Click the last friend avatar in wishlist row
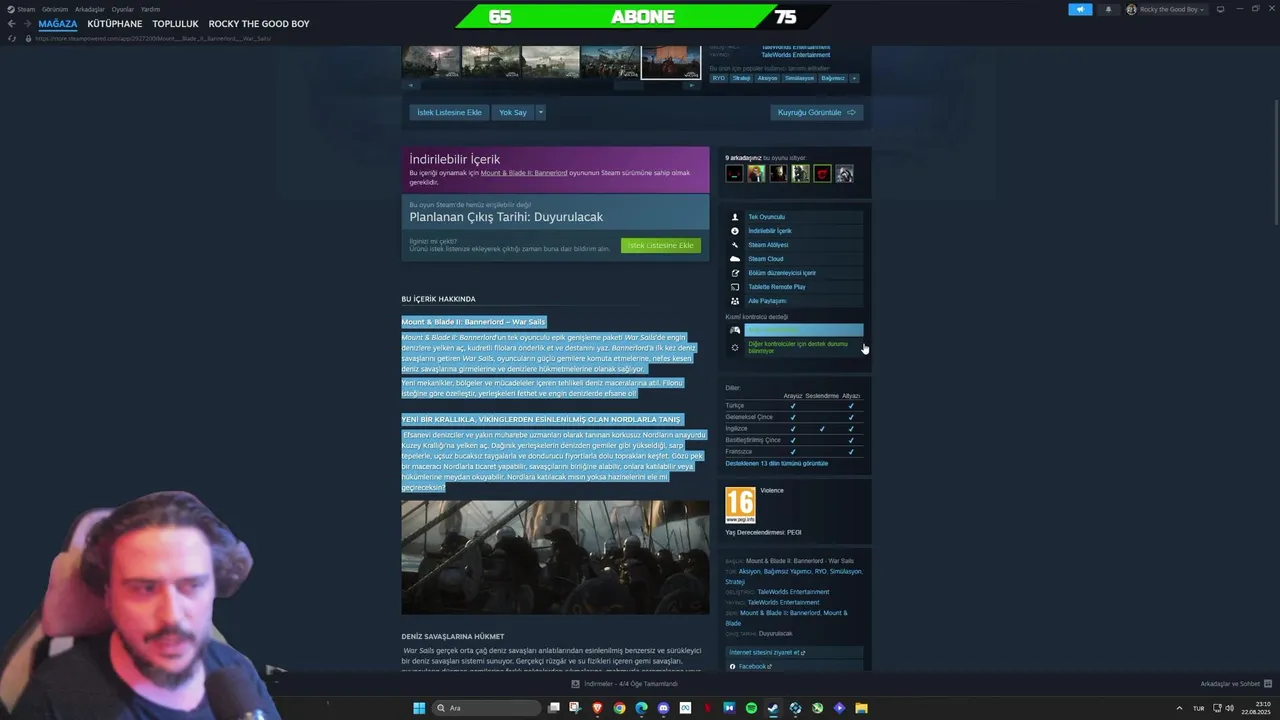 pos(844,174)
